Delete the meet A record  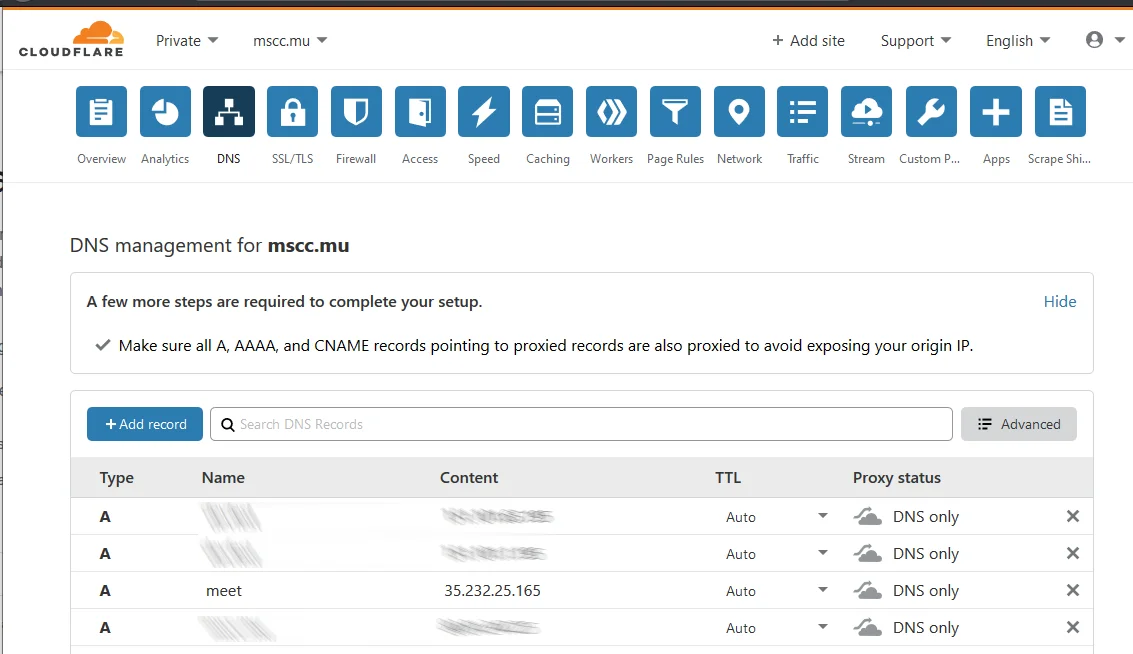(x=1073, y=590)
